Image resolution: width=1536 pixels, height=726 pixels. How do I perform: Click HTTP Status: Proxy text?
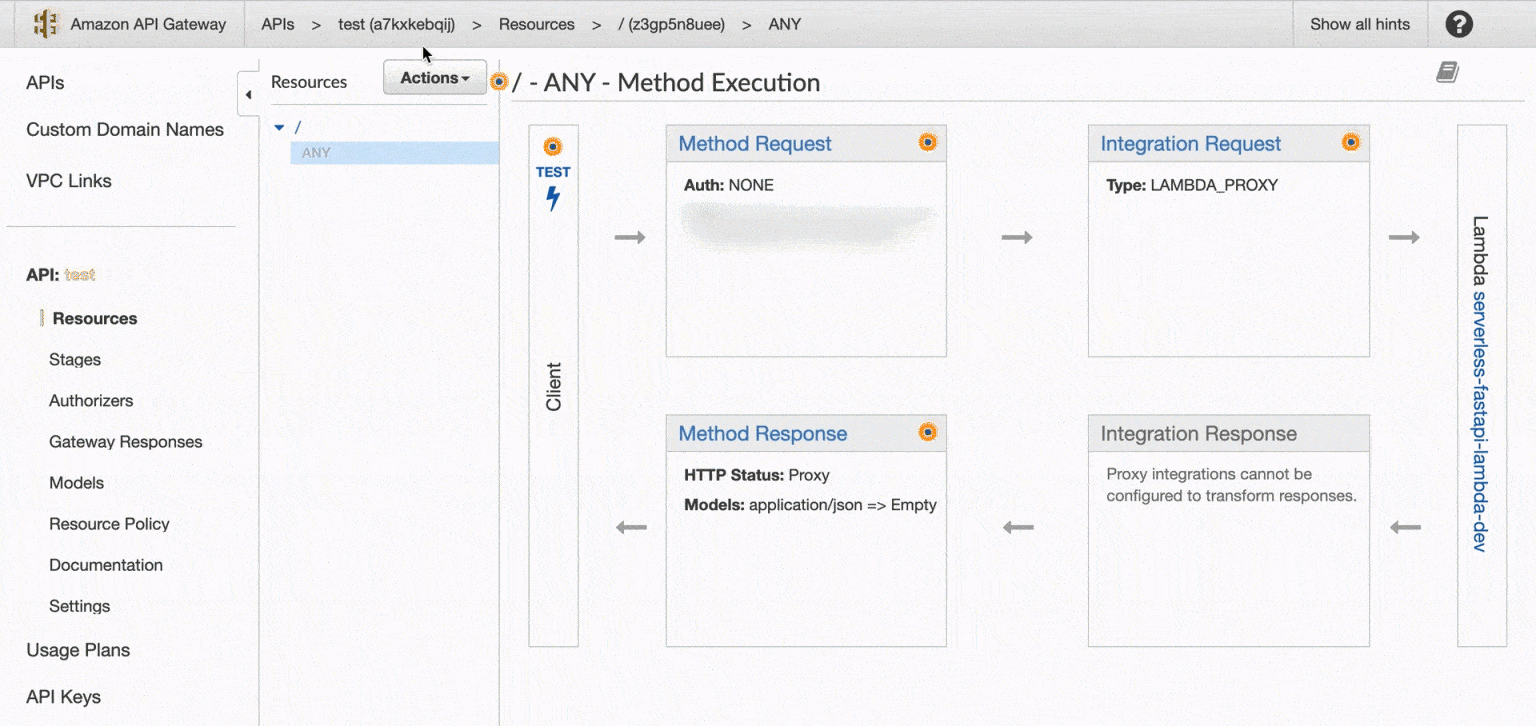coord(757,475)
